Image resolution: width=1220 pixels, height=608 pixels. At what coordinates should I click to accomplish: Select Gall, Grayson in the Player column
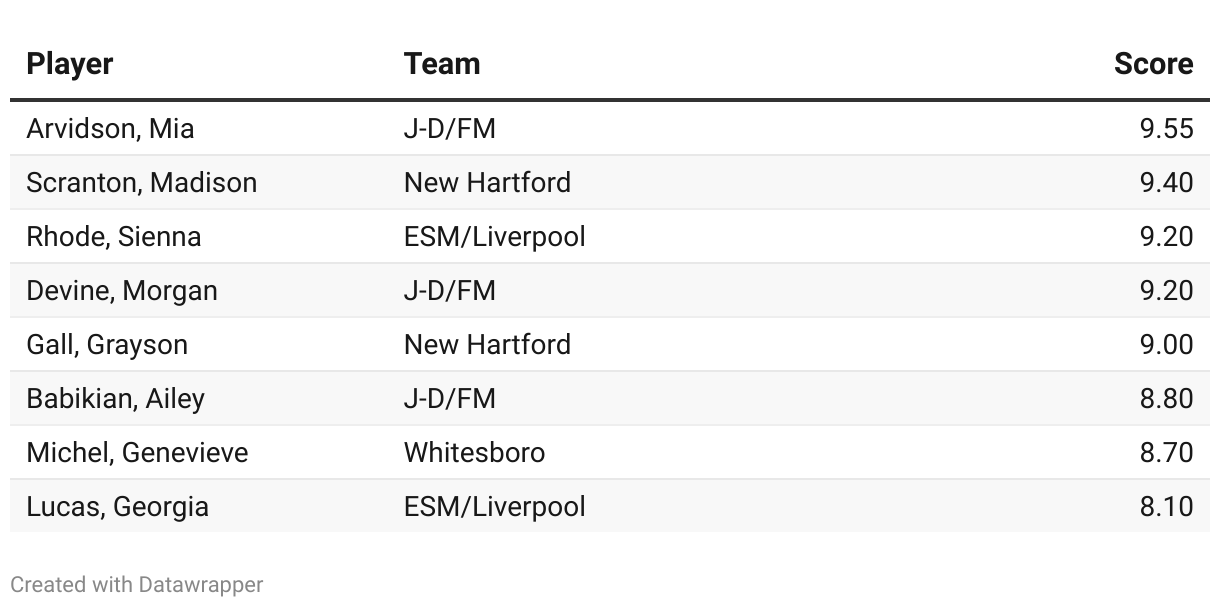tap(107, 345)
